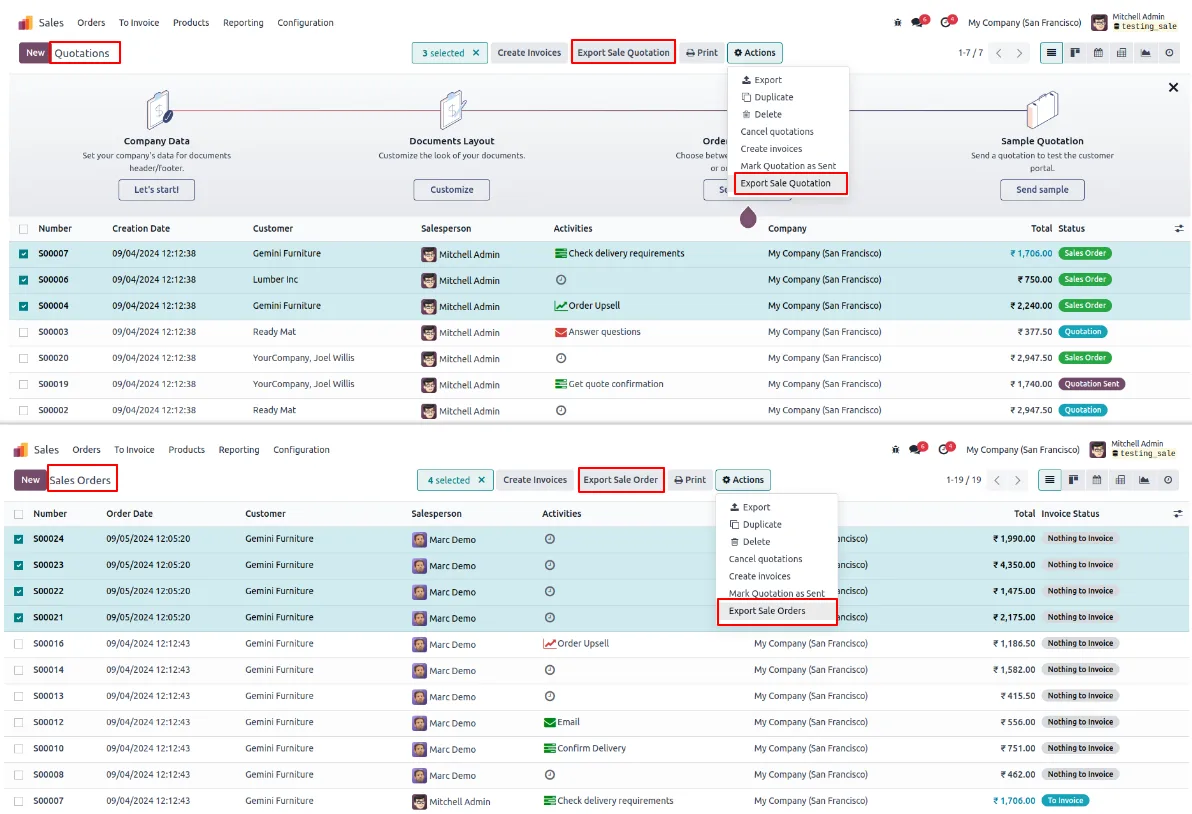This screenshot has height=814, width=1192.
Task: Check the checkbox for quotation S00003
Action: point(24,332)
